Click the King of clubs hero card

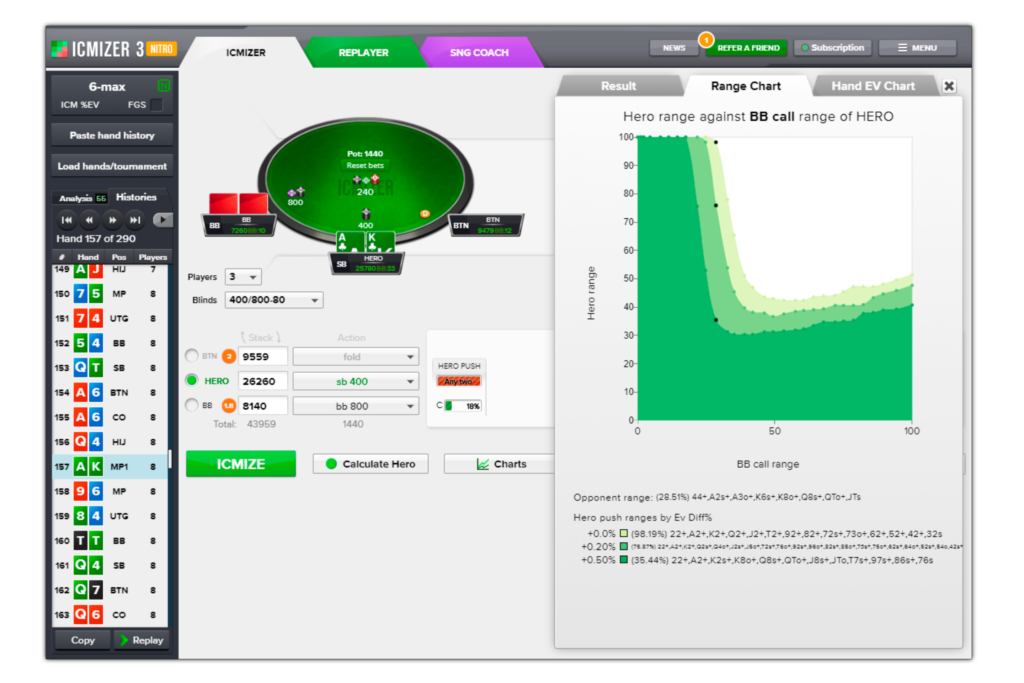coord(379,241)
